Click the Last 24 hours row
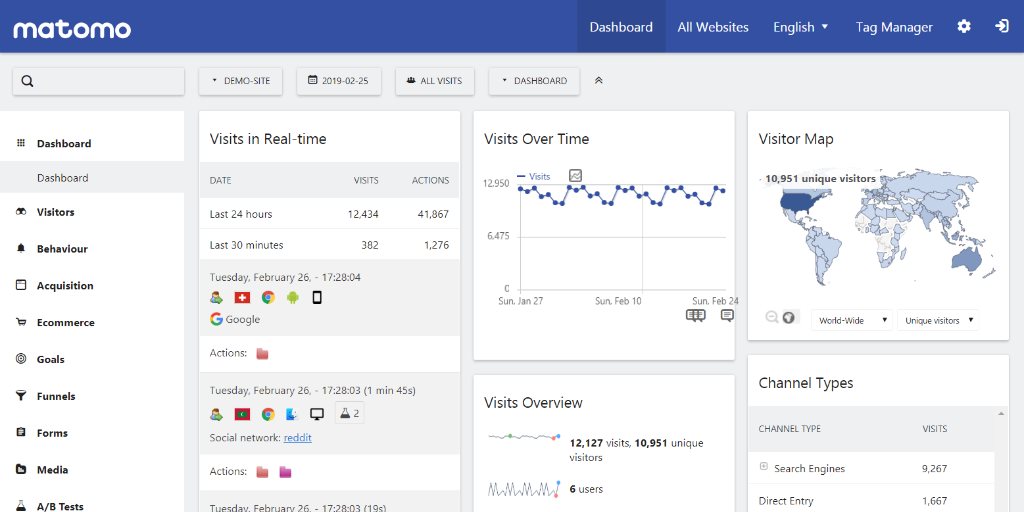 click(x=329, y=214)
